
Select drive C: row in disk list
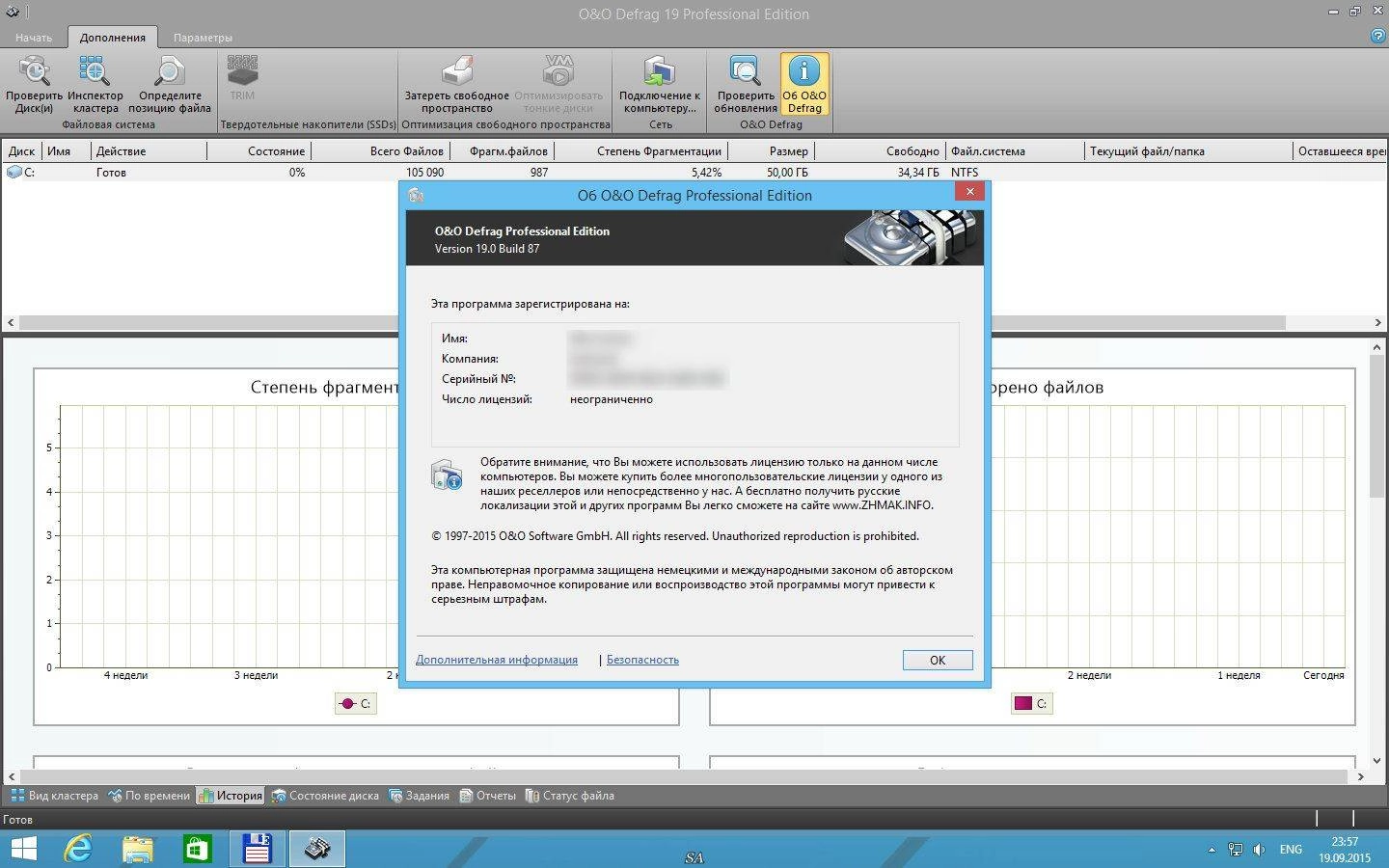coord(694,173)
